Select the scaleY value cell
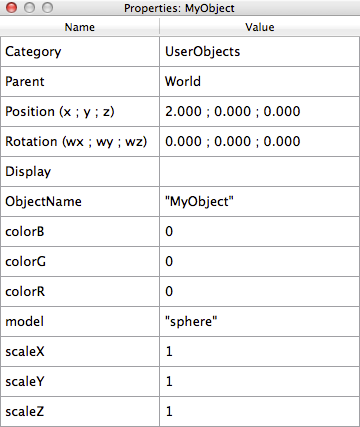Screen dimensions: 360x427 click(x=259, y=382)
